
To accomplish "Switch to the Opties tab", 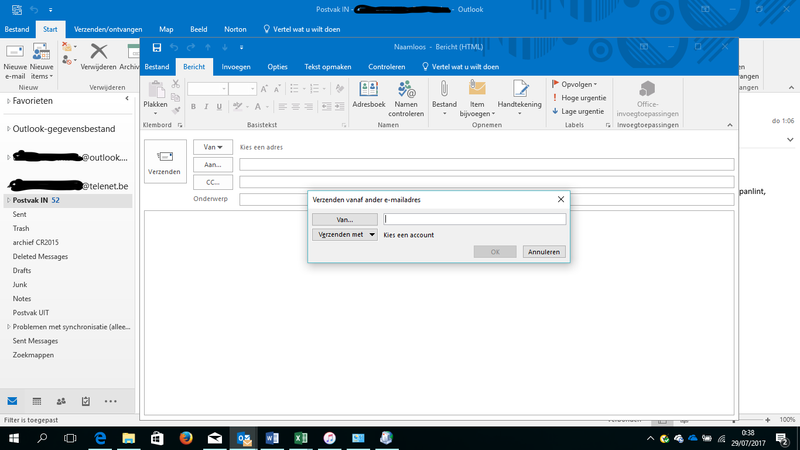I will pyautogui.click(x=278, y=67).
